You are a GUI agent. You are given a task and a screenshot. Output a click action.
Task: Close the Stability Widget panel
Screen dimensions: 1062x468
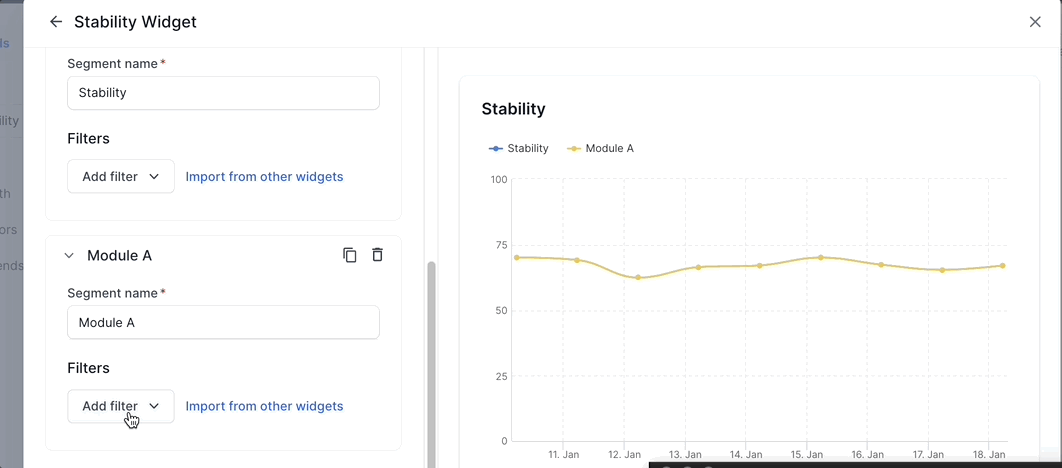coord(1035,22)
